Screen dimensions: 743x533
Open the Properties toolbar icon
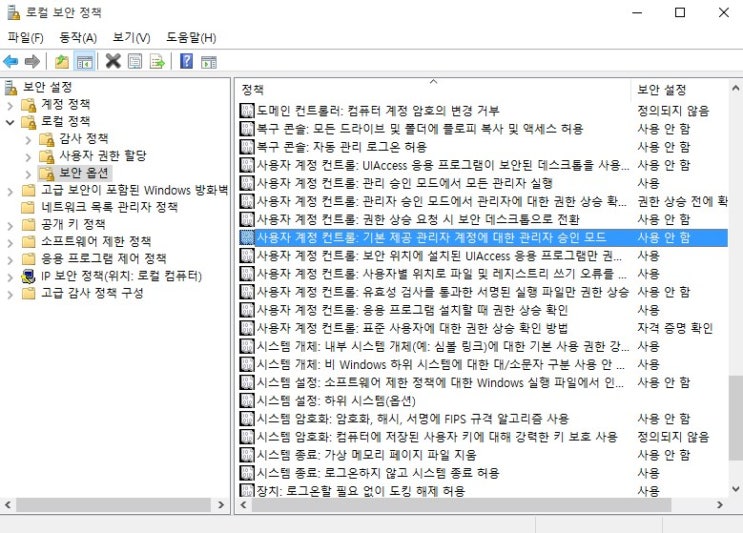(135, 62)
